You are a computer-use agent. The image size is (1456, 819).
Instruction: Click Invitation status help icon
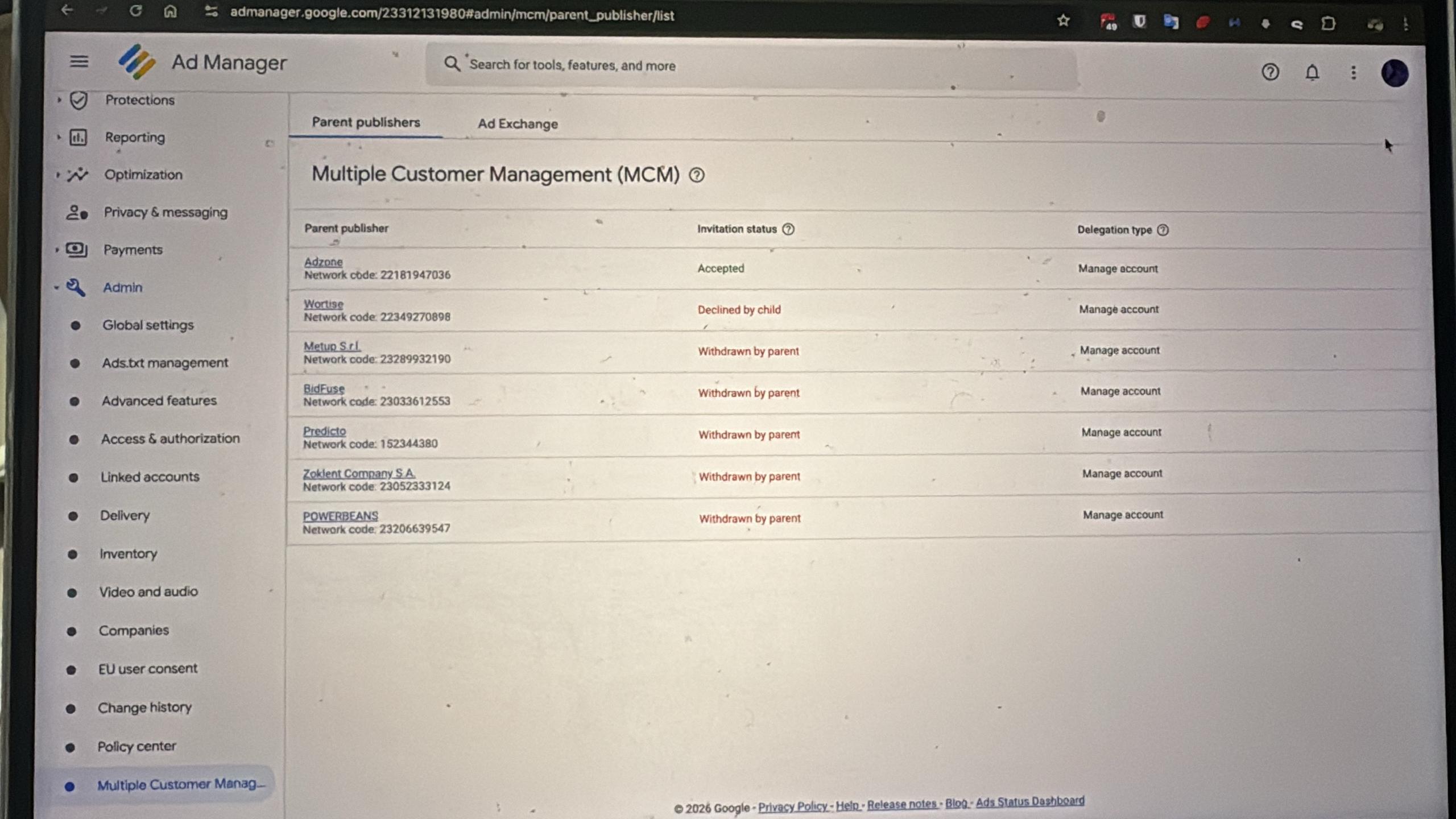(788, 229)
